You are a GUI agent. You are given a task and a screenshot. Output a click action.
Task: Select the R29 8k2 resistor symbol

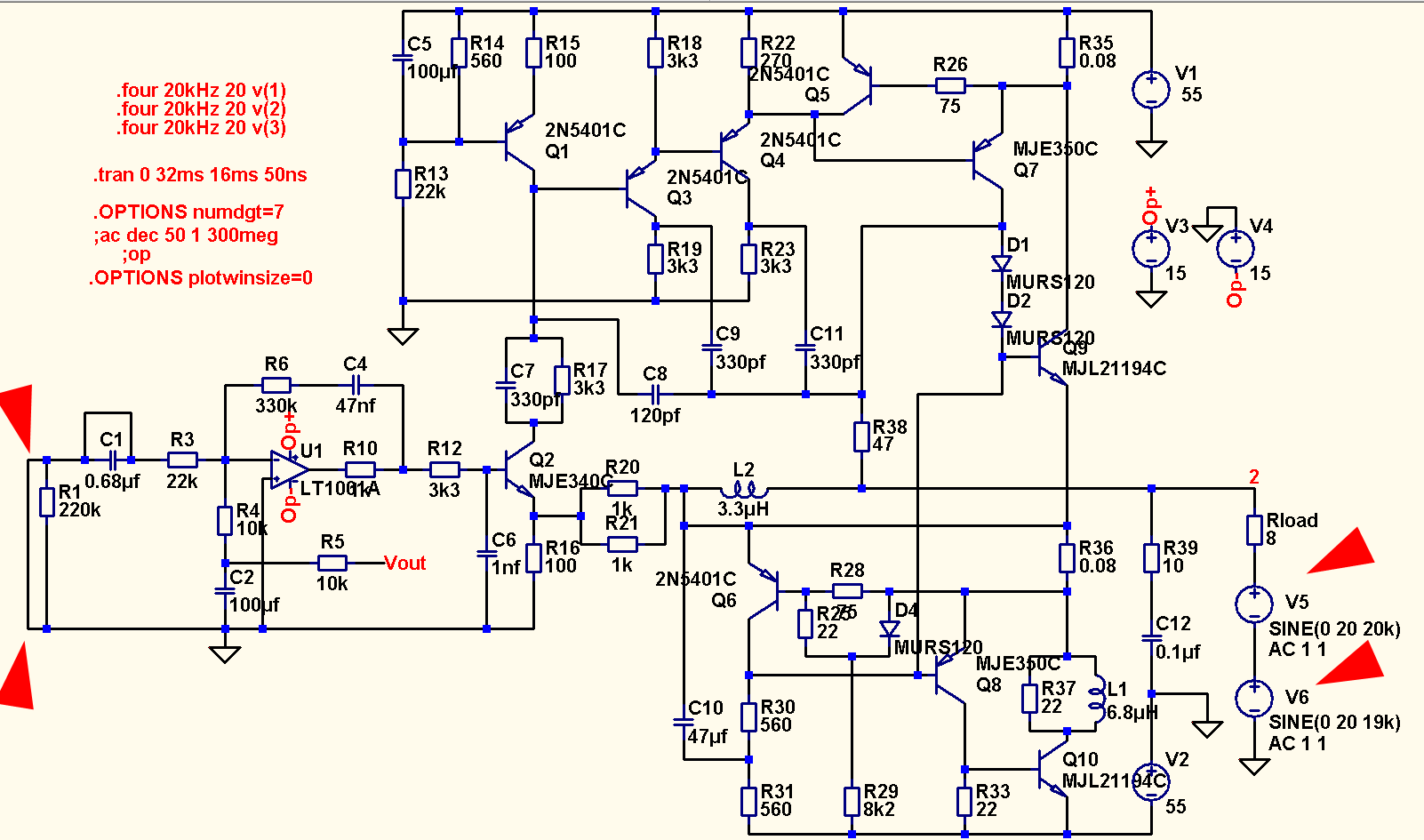(x=852, y=802)
